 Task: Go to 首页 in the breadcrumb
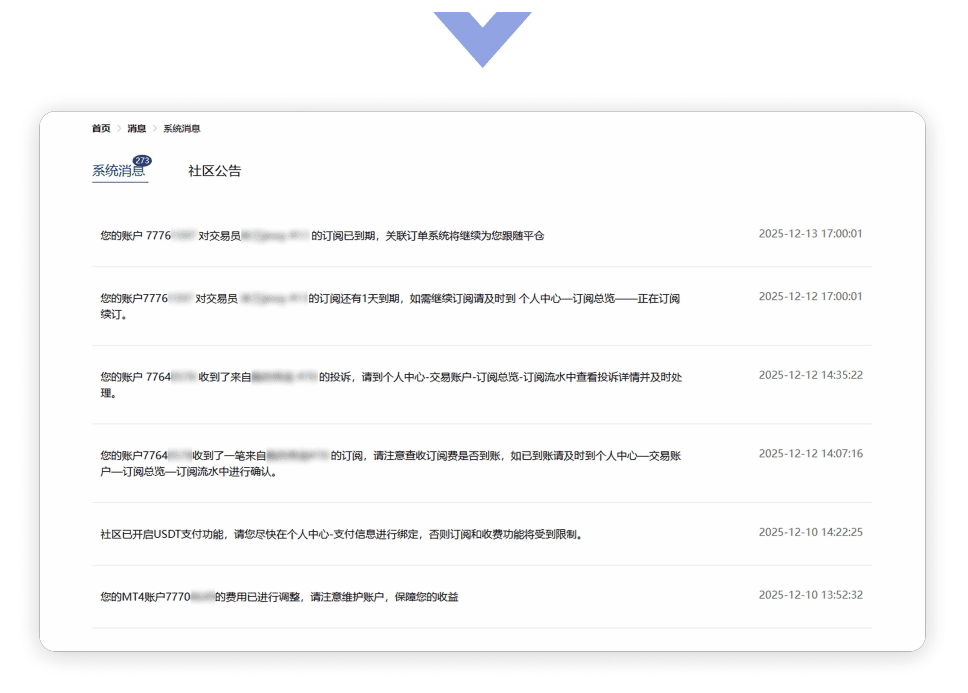101,129
